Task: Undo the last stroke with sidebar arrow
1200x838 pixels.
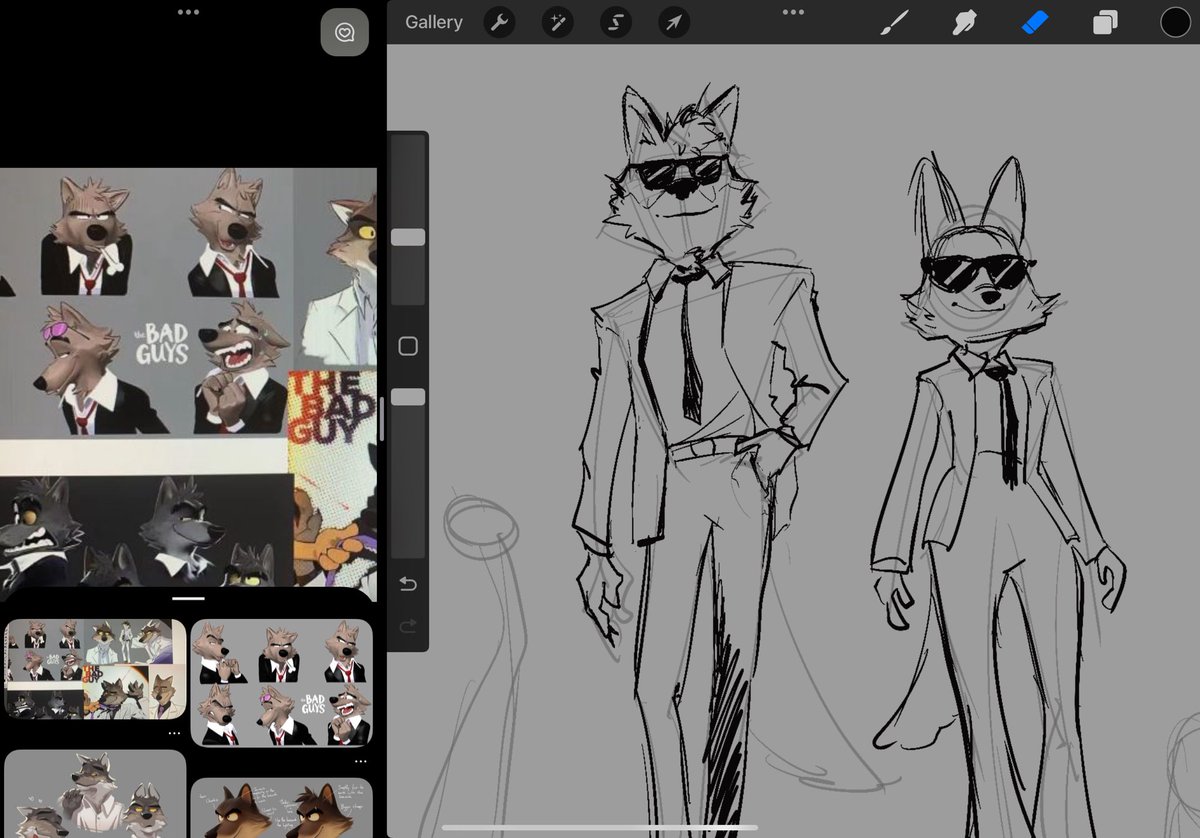Action: click(407, 583)
